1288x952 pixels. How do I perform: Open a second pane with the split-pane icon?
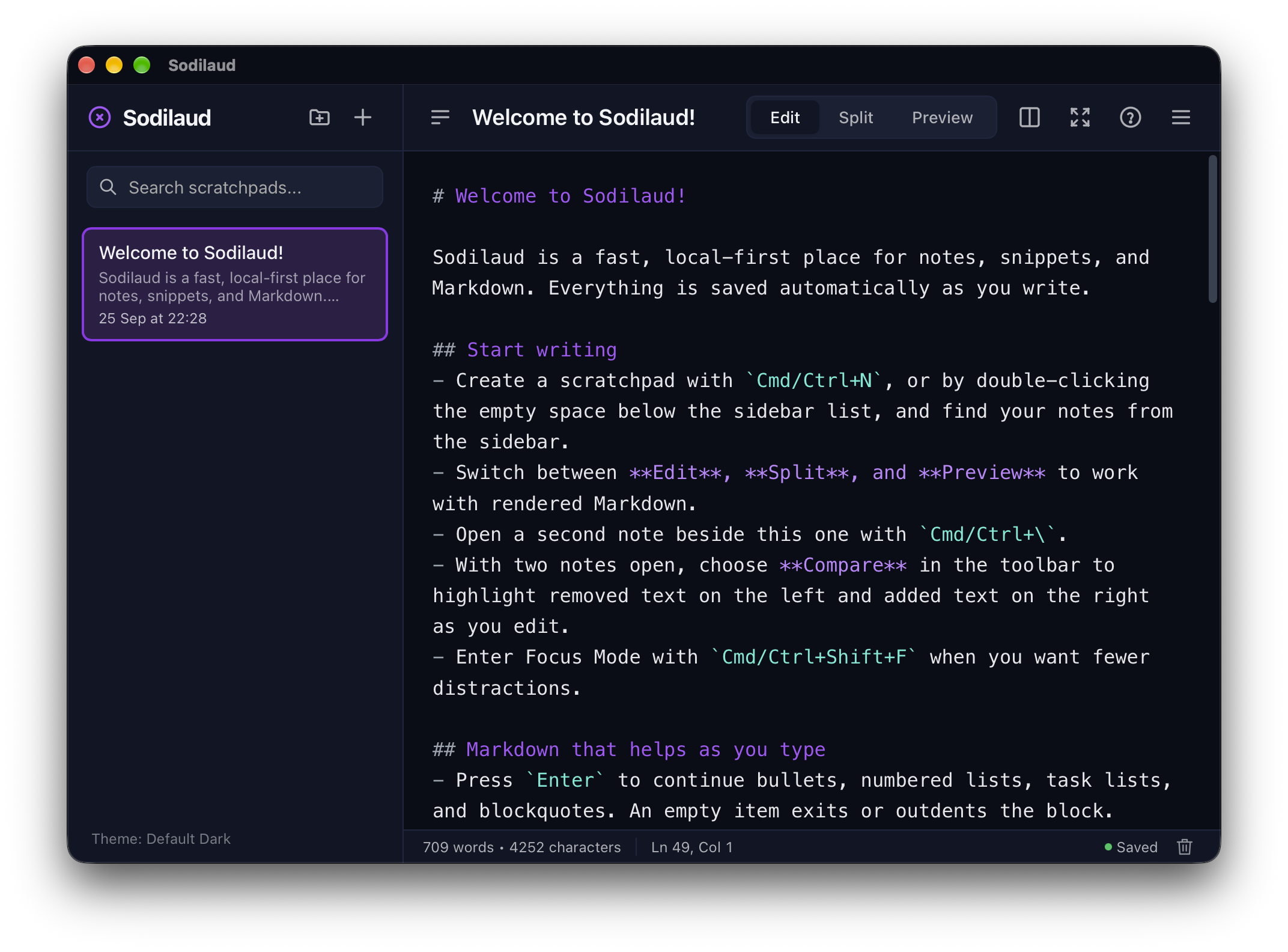click(x=1030, y=117)
